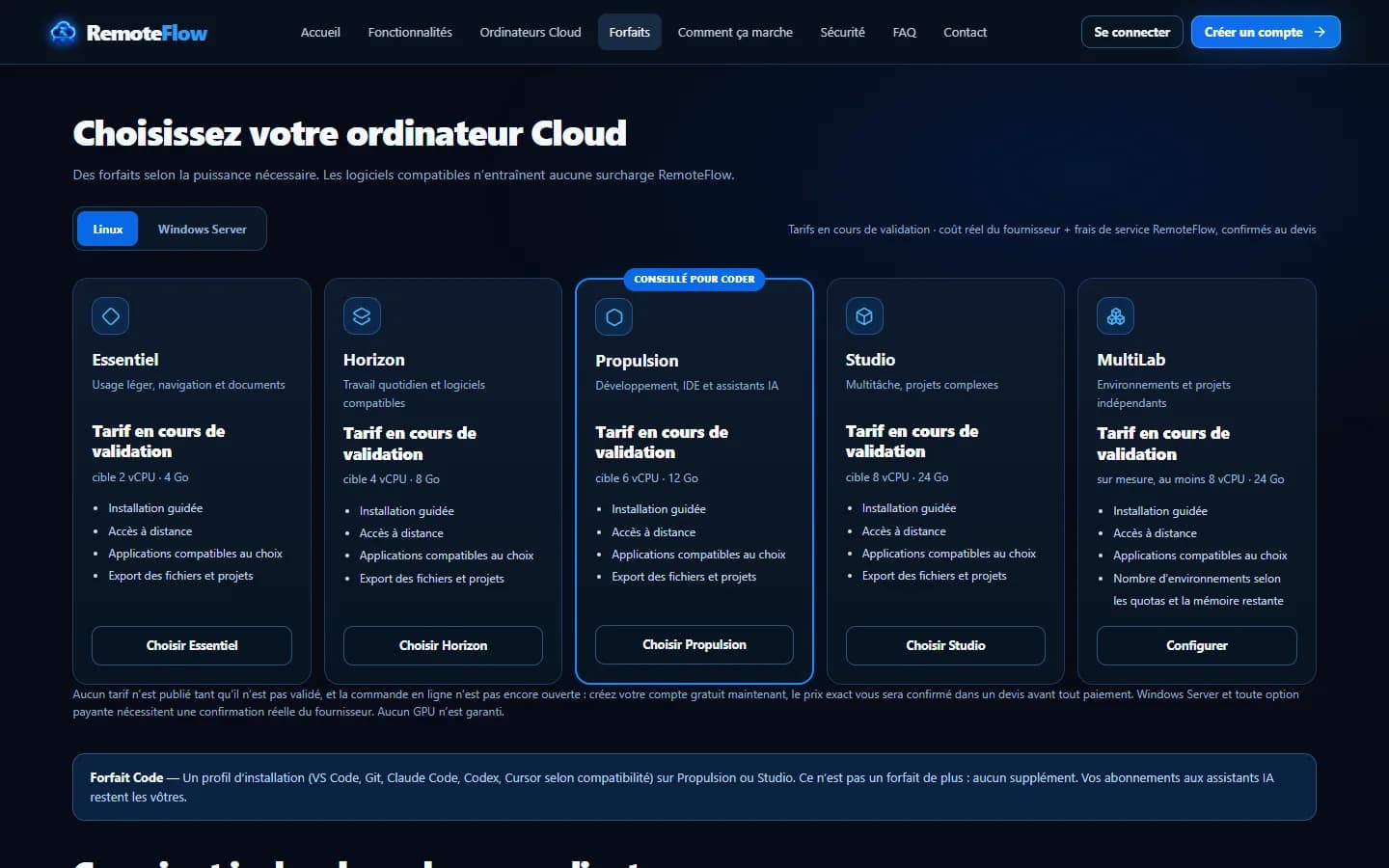Click the Studio plan title
The image size is (1389, 868).
point(870,360)
